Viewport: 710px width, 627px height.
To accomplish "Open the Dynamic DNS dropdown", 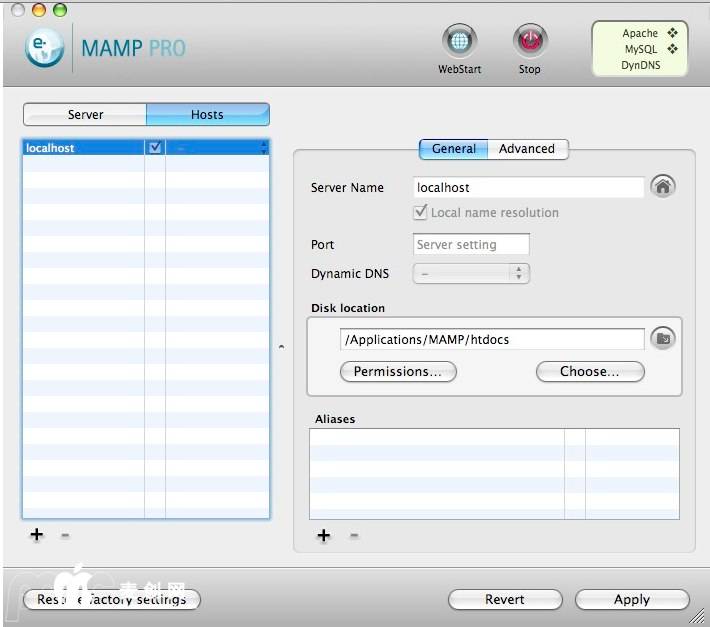I will point(471,273).
